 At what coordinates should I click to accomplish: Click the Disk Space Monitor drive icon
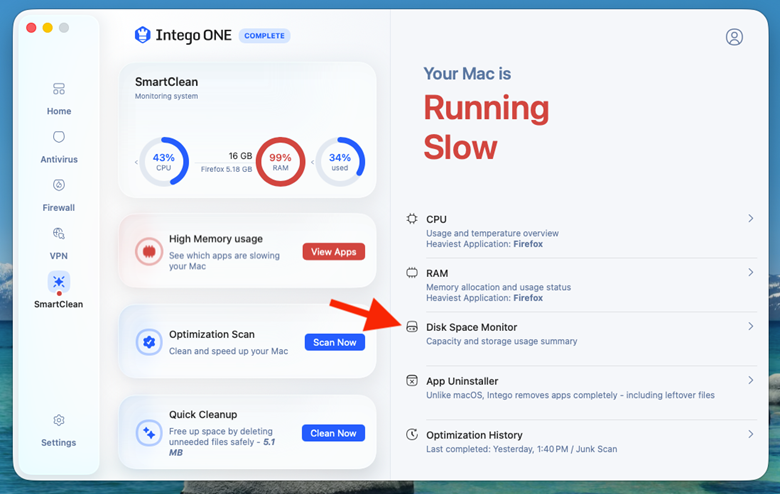(412, 327)
